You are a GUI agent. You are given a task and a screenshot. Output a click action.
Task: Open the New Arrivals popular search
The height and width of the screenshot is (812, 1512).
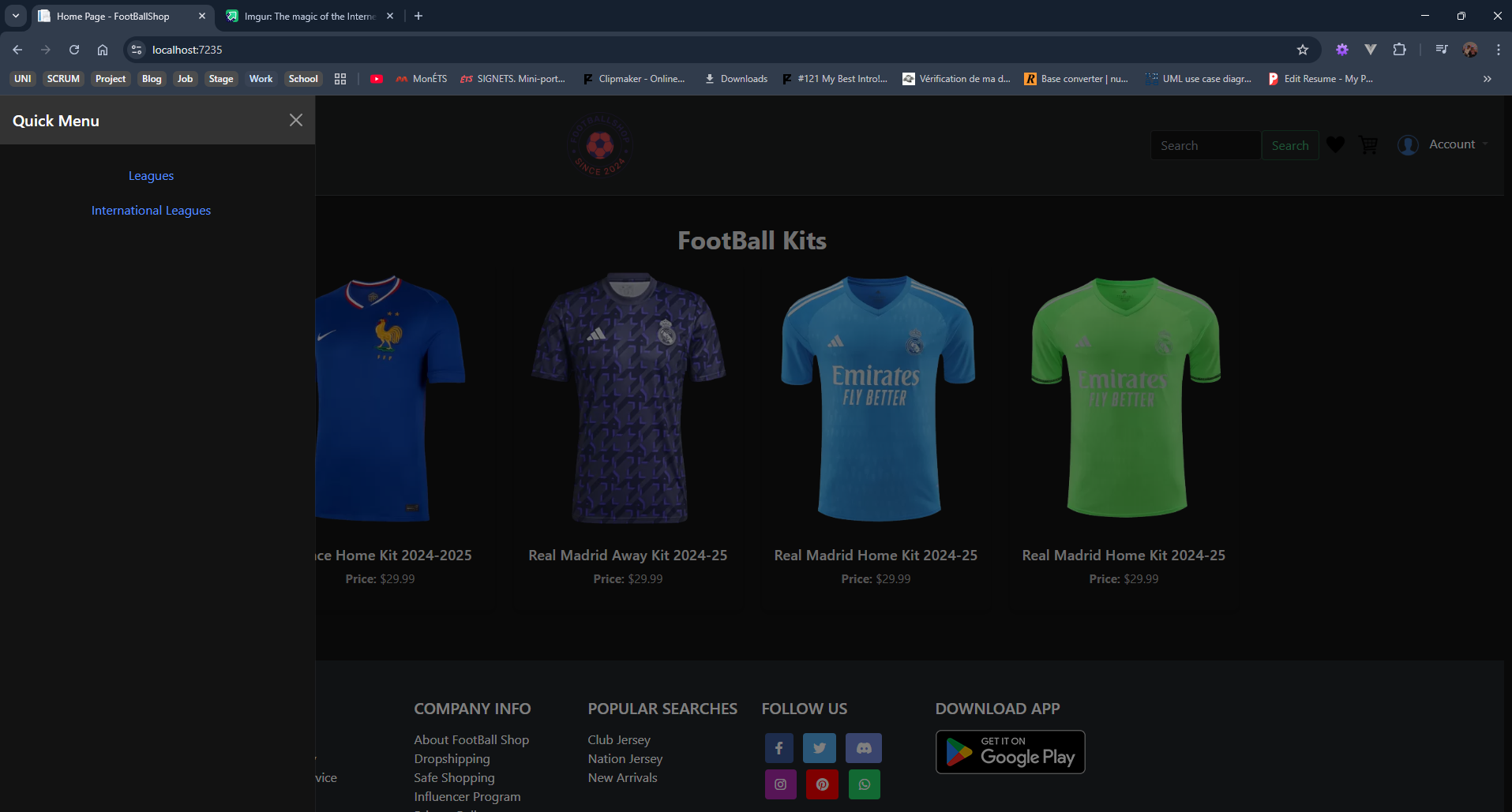[x=622, y=778]
